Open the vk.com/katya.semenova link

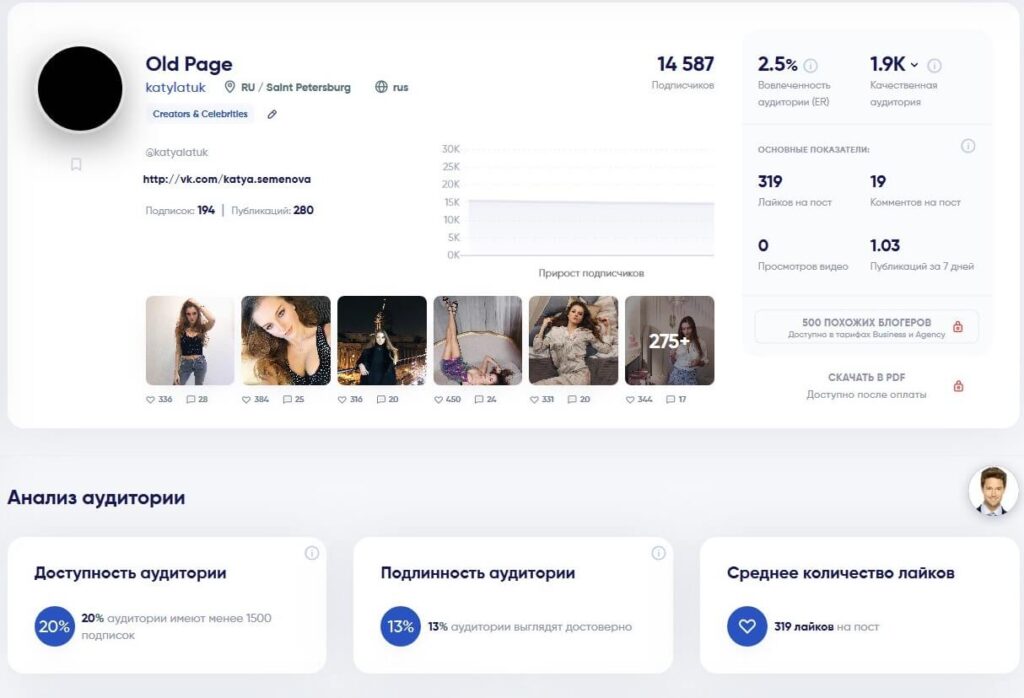(x=226, y=179)
